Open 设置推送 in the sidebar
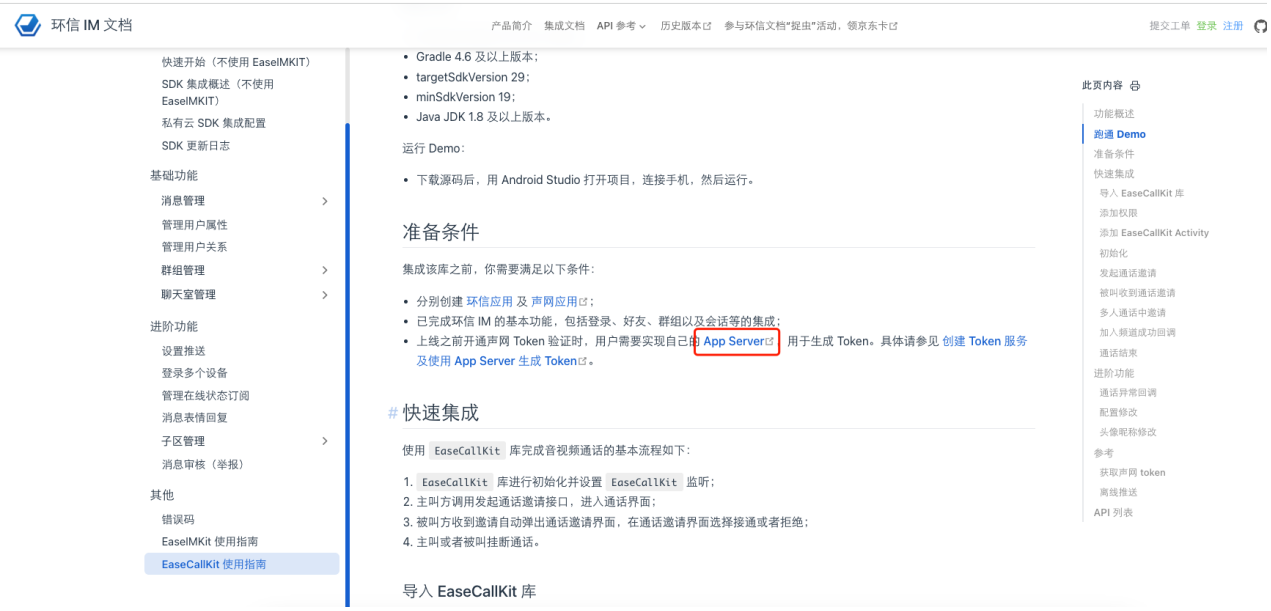Viewport: 1271px width, 611px height. pos(184,351)
